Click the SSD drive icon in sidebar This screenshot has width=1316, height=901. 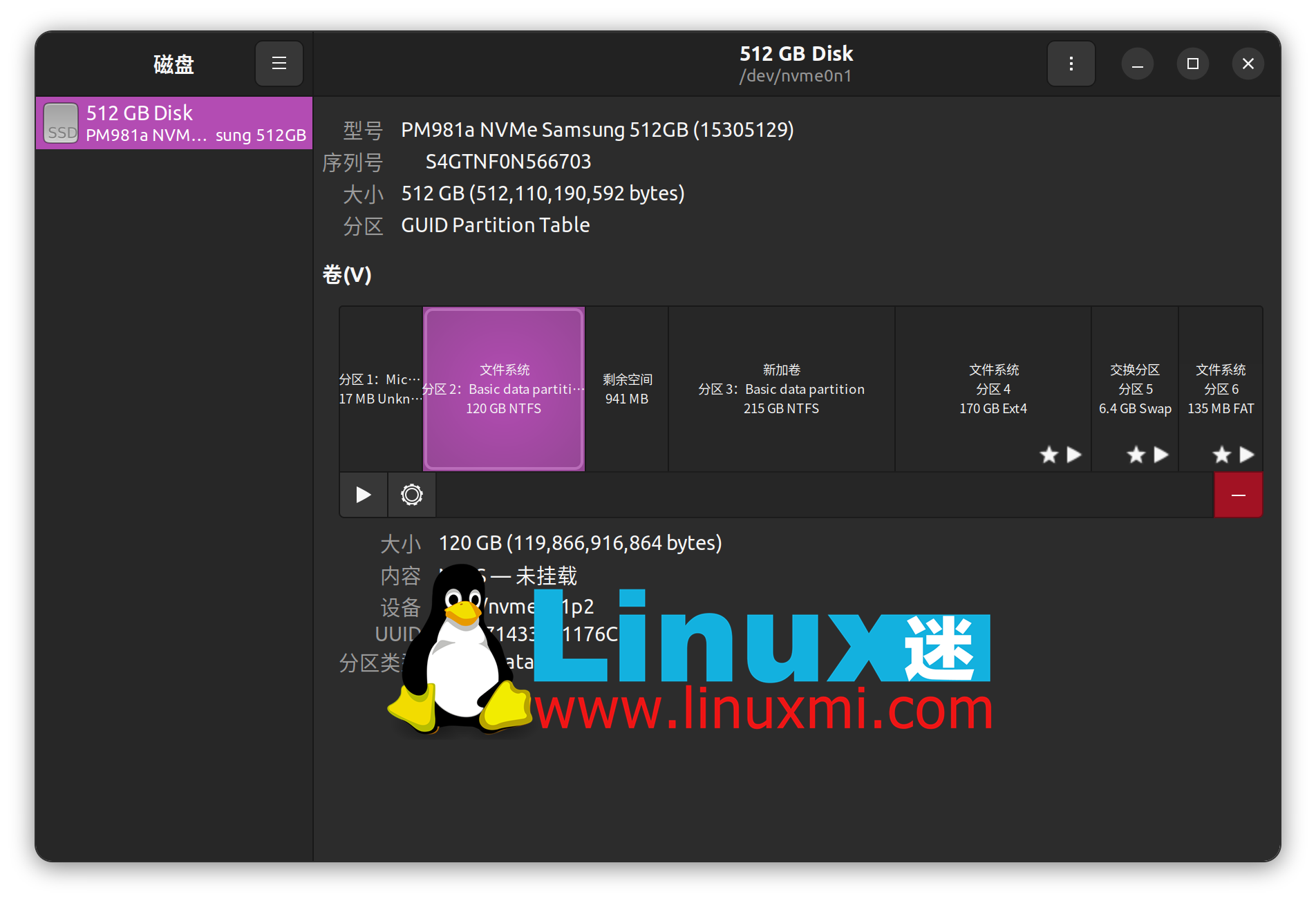[x=61, y=123]
